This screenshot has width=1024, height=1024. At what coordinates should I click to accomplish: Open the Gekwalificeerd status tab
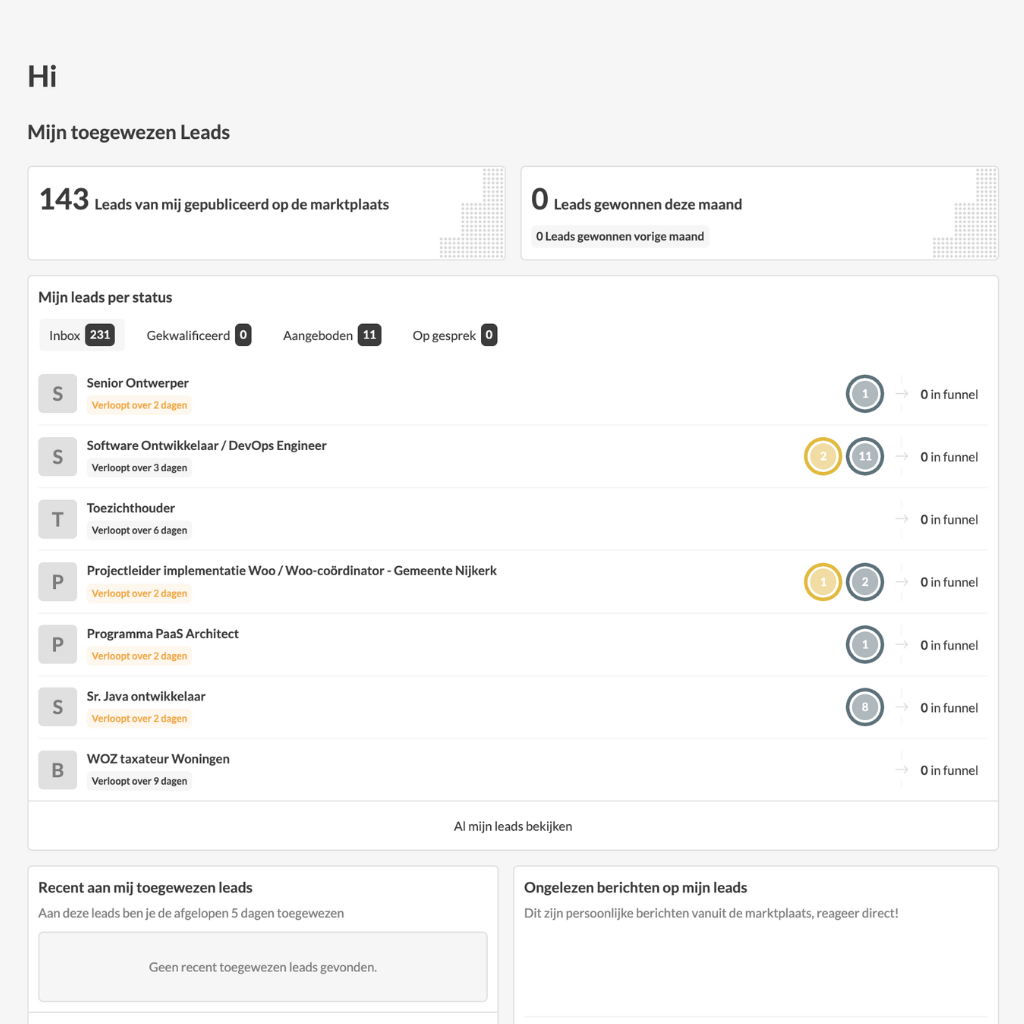click(198, 336)
